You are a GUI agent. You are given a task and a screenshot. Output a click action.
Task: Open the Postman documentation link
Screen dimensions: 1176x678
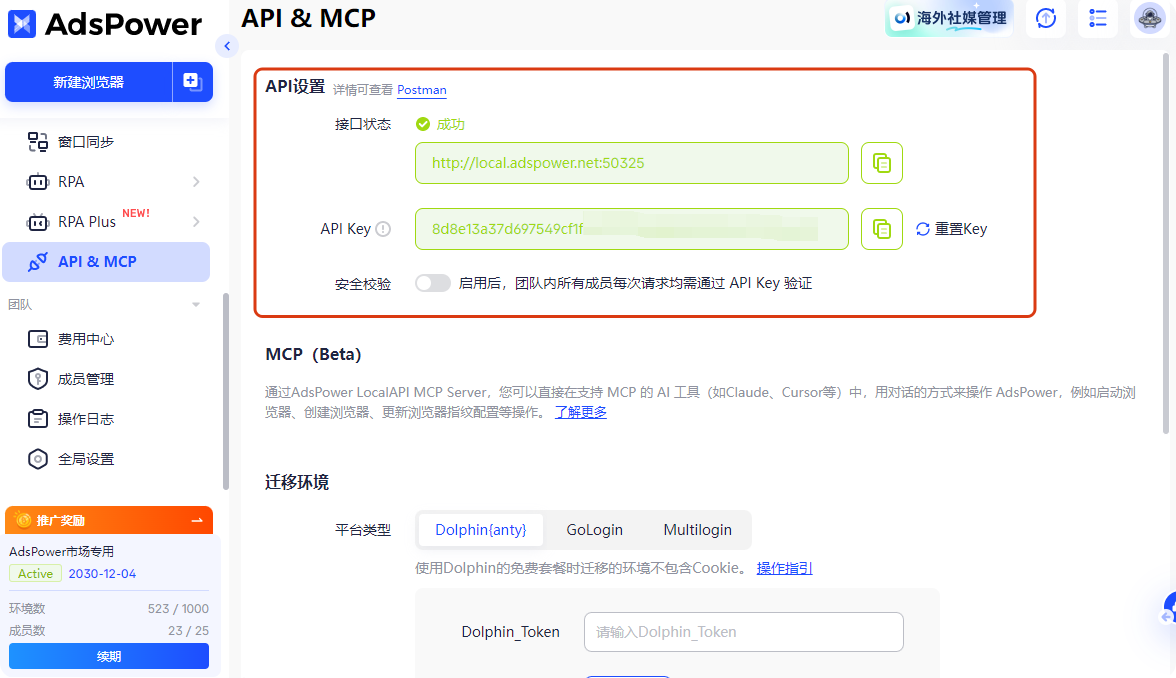point(421,90)
